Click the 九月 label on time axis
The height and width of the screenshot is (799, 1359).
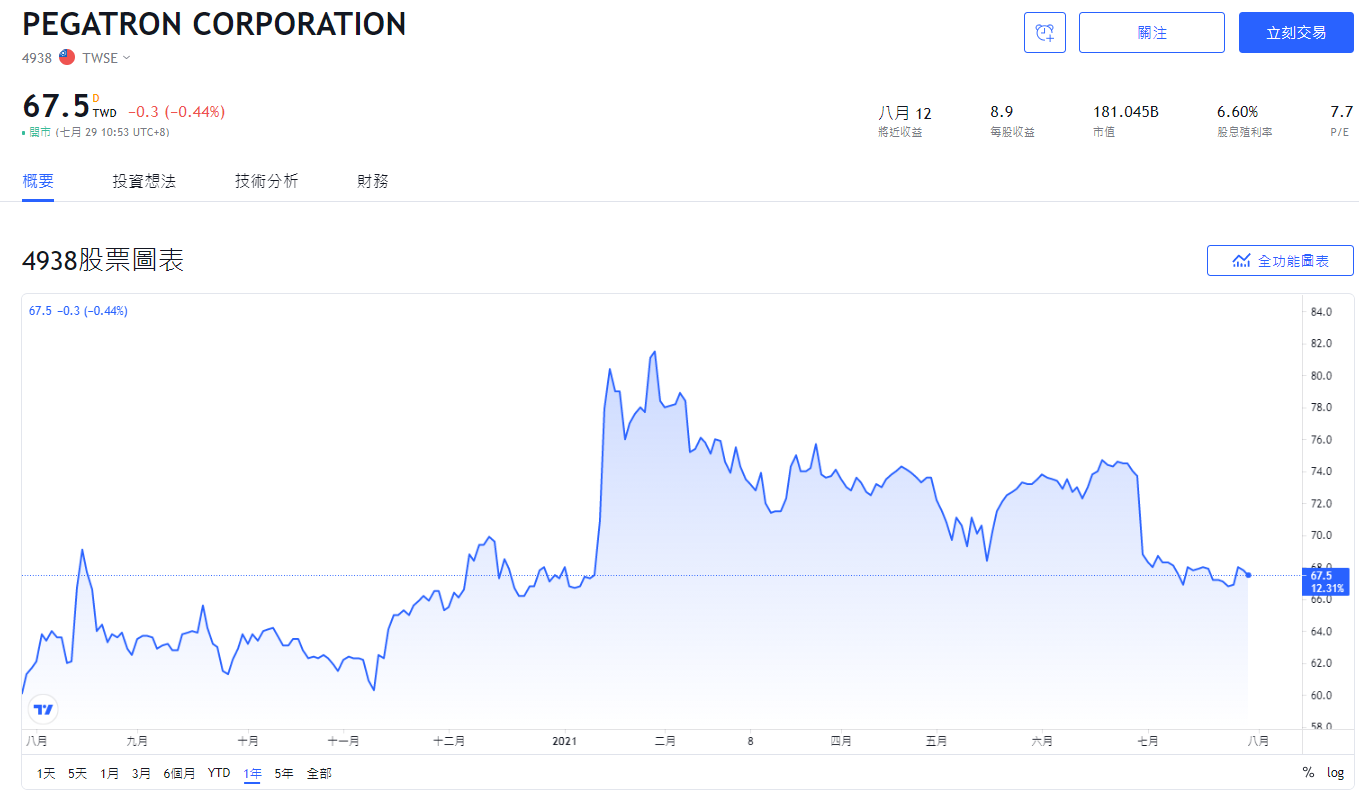[x=137, y=741]
